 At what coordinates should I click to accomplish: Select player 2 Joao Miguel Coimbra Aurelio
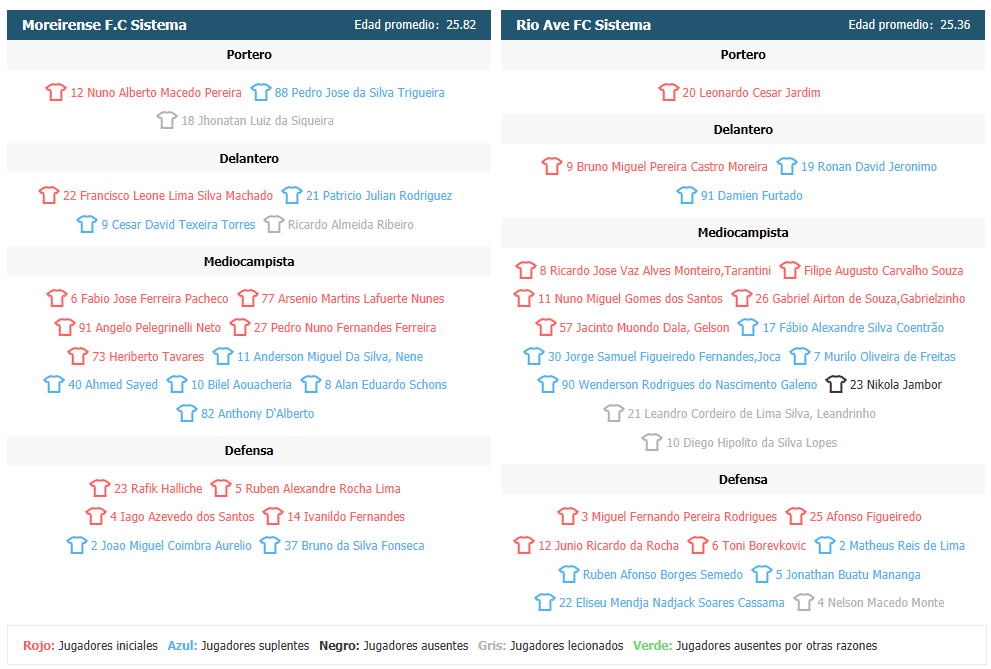[x=171, y=545]
